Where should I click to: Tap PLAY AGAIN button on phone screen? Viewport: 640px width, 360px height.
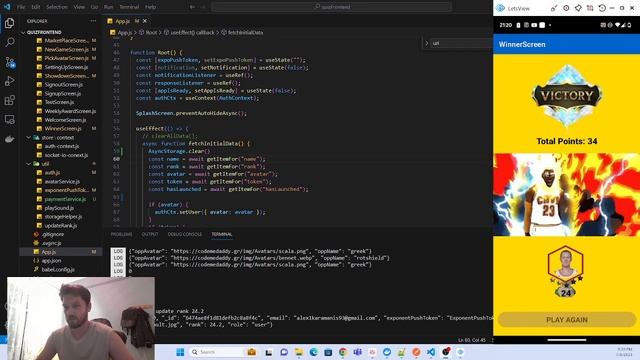pyautogui.click(x=567, y=320)
